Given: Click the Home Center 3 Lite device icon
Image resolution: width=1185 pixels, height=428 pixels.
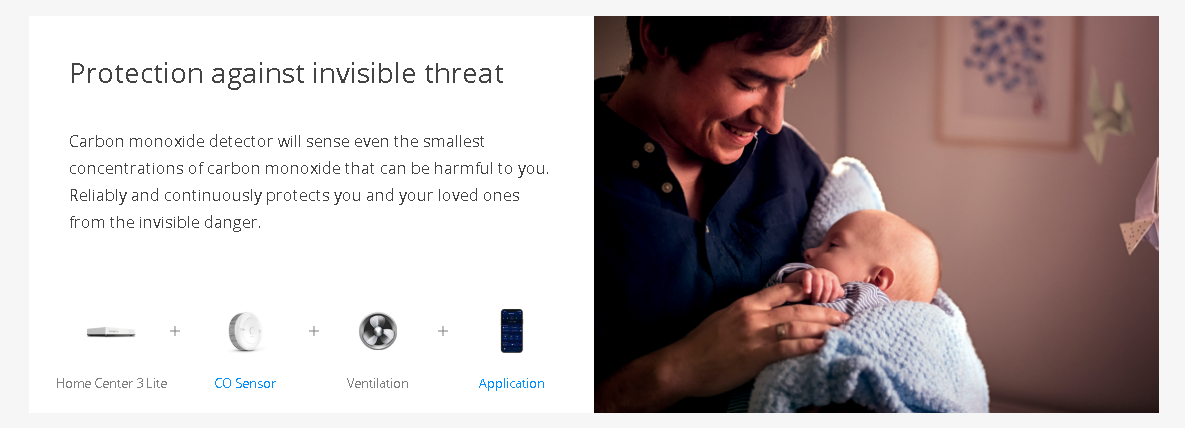Looking at the screenshot, I should tap(111, 331).
